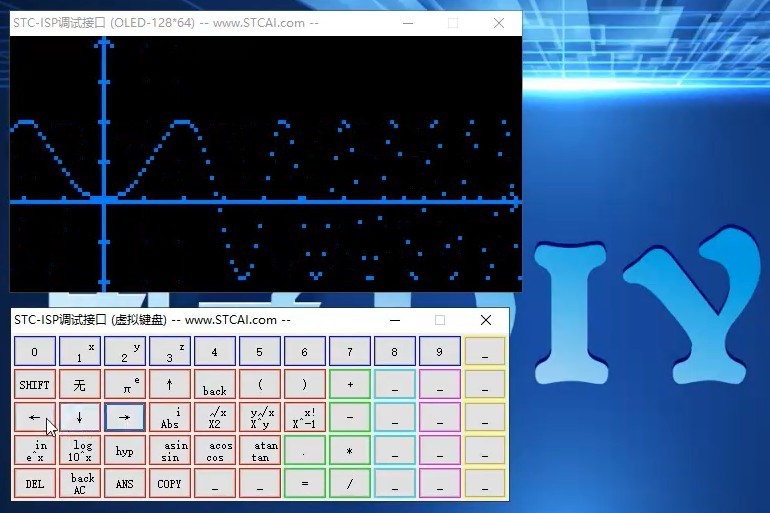Click the left arrow key

pyautogui.click(x=34, y=417)
